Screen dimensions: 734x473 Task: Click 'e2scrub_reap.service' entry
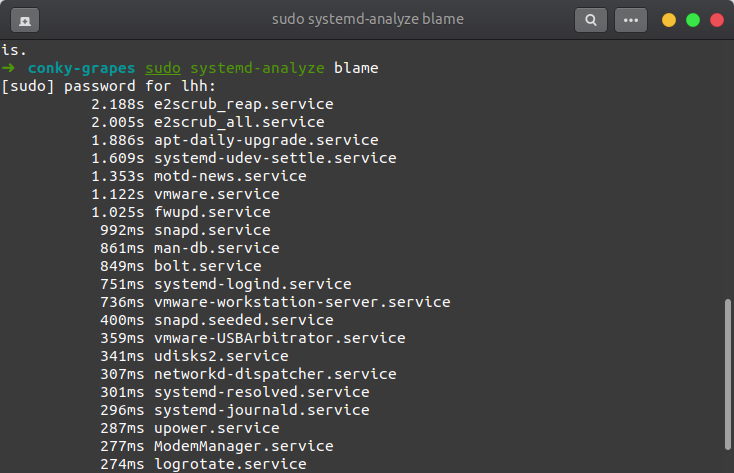tap(244, 104)
